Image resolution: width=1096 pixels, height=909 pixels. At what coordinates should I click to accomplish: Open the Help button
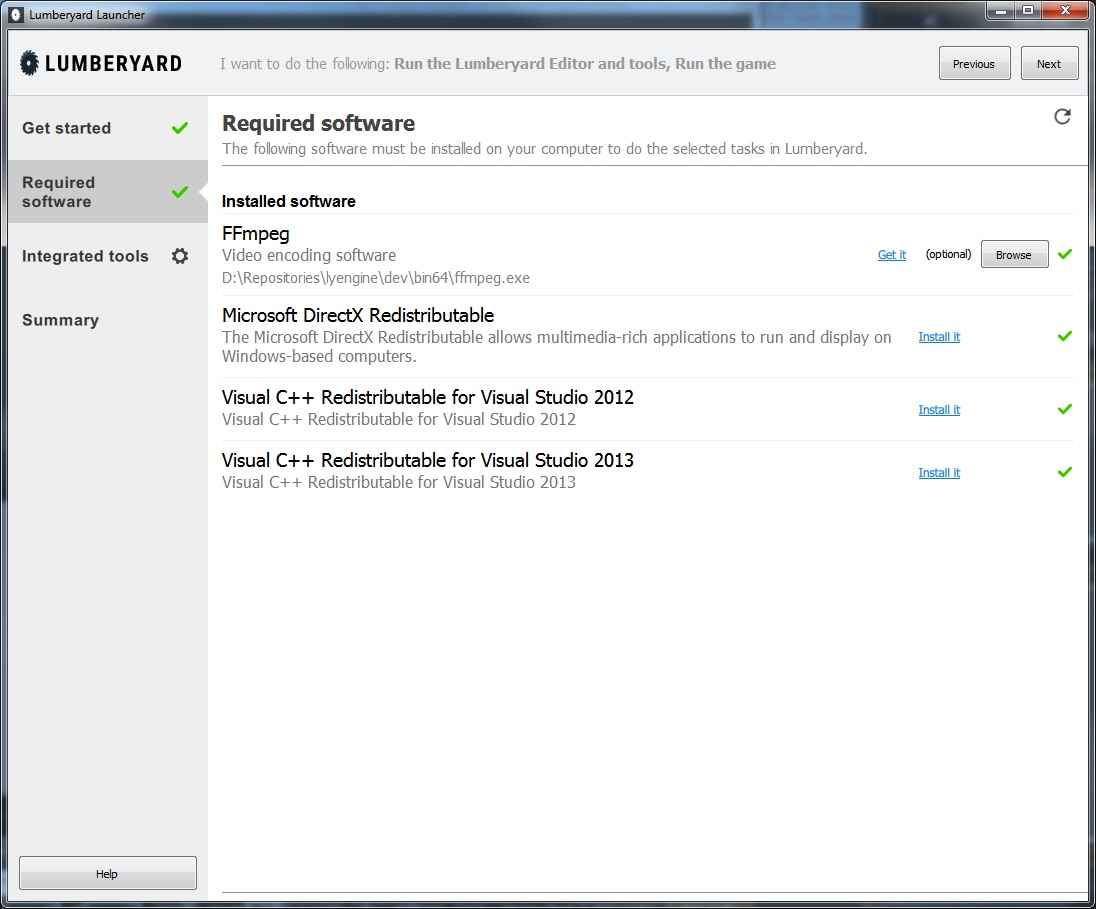(108, 873)
